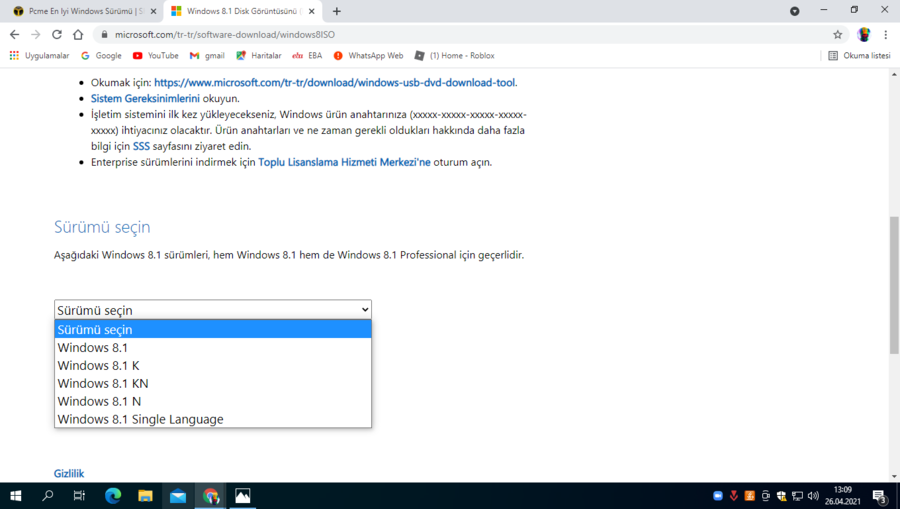This screenshot has height=509, width=900.
Task: Go back using the browser back arrow
Action: pyautogui.click(x=14, y=34)
